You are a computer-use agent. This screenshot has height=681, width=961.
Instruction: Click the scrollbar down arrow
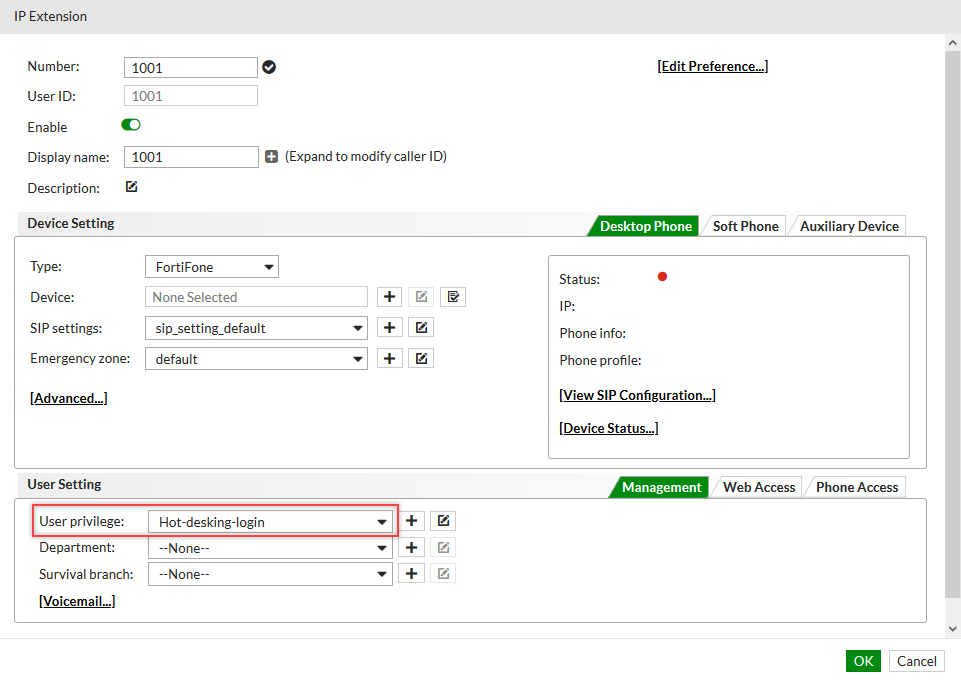click(x=952, y=629)
